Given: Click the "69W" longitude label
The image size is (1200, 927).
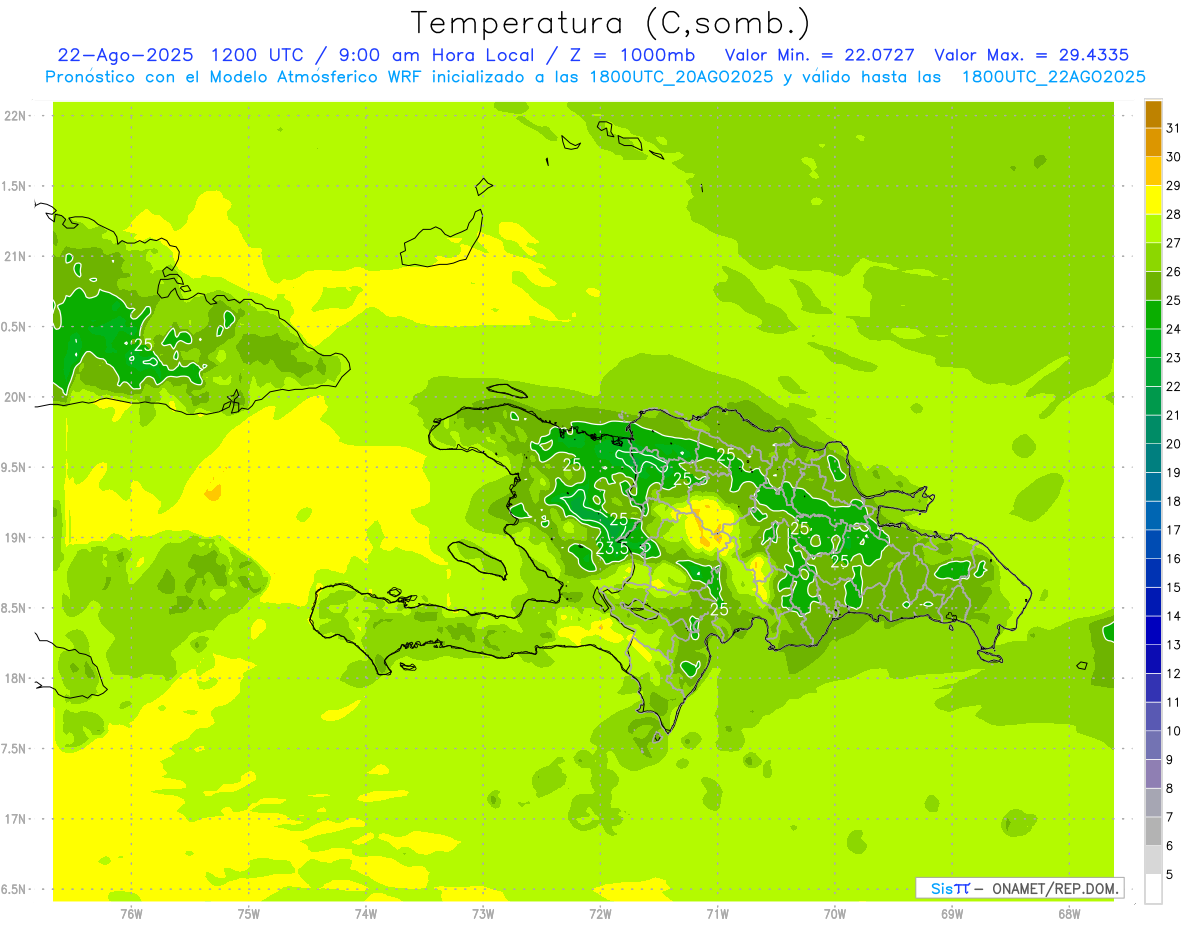Looking at the screenshot, I should [952, 913].
